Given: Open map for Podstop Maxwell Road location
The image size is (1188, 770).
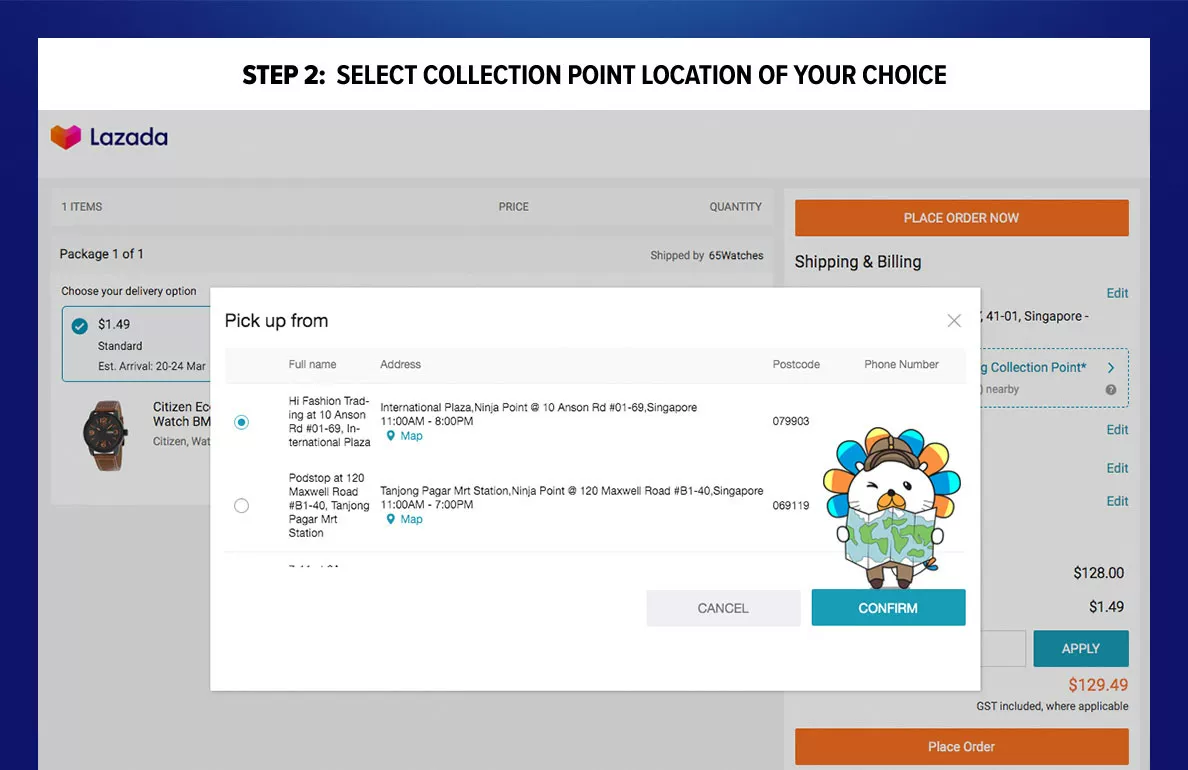Looking at the screenshot, I should pos(404,519).
